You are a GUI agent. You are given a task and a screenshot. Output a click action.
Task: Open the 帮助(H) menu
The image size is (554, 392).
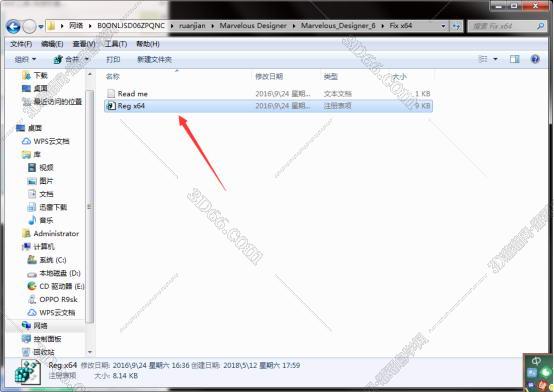148,44
